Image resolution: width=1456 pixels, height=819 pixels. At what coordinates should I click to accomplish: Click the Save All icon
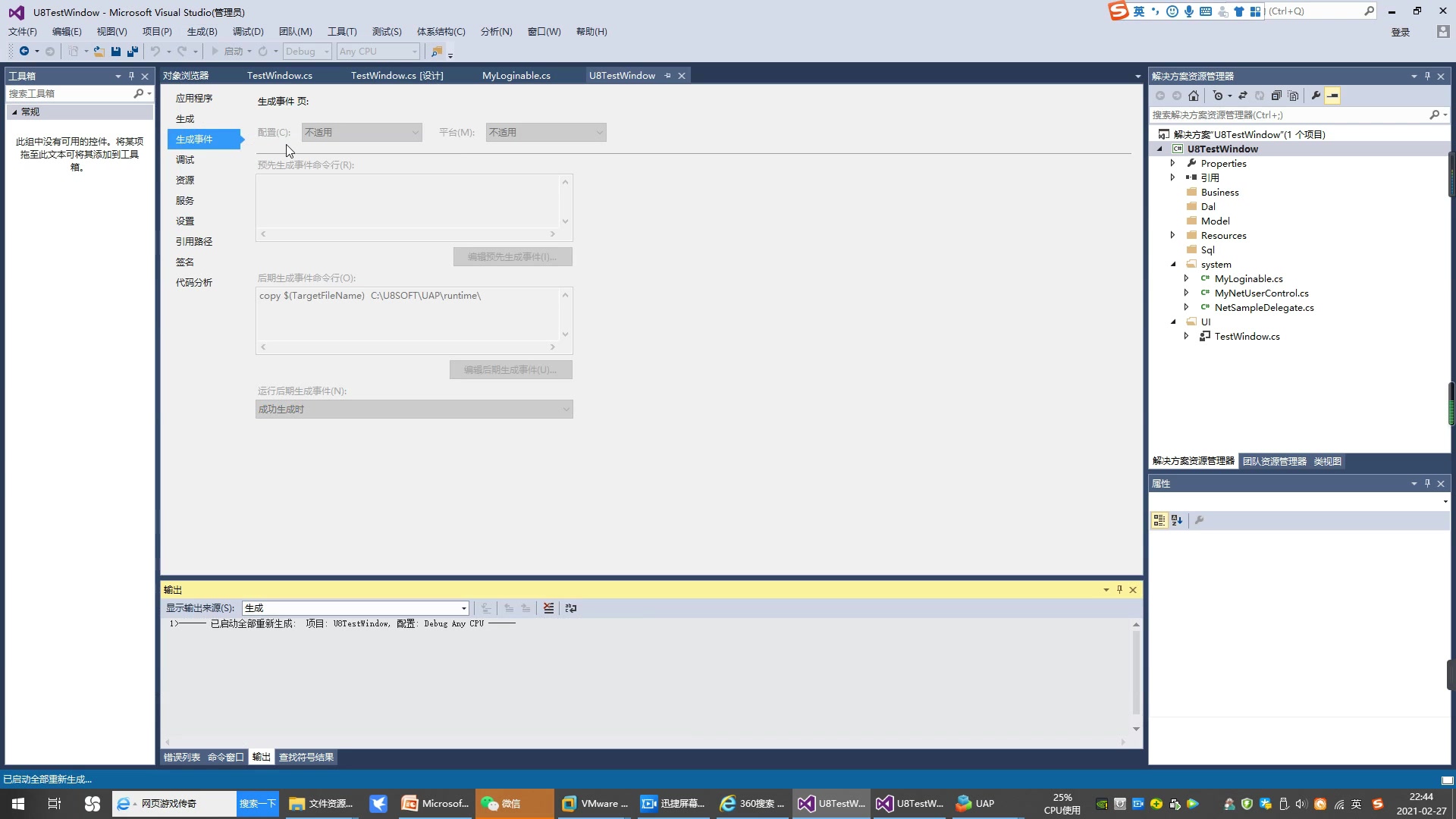pyautogui.click(x=133, y=51)
